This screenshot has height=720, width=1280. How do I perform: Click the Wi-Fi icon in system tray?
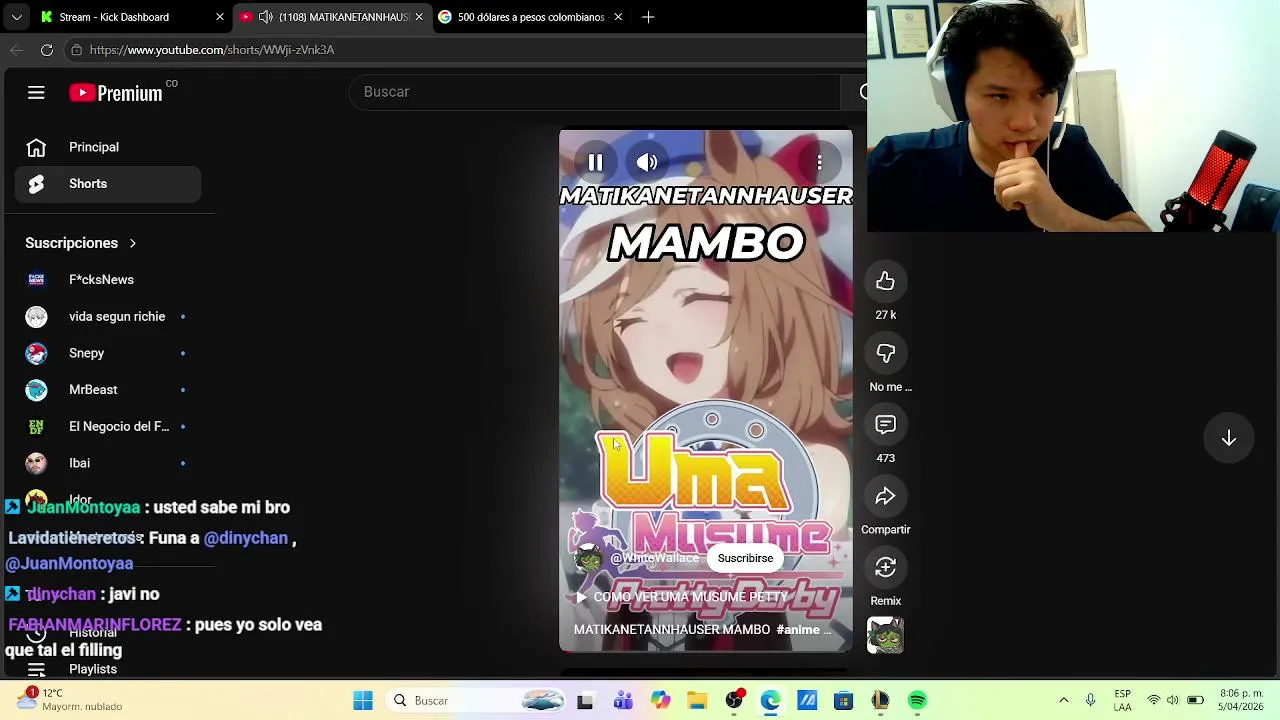pos(1154,701)
